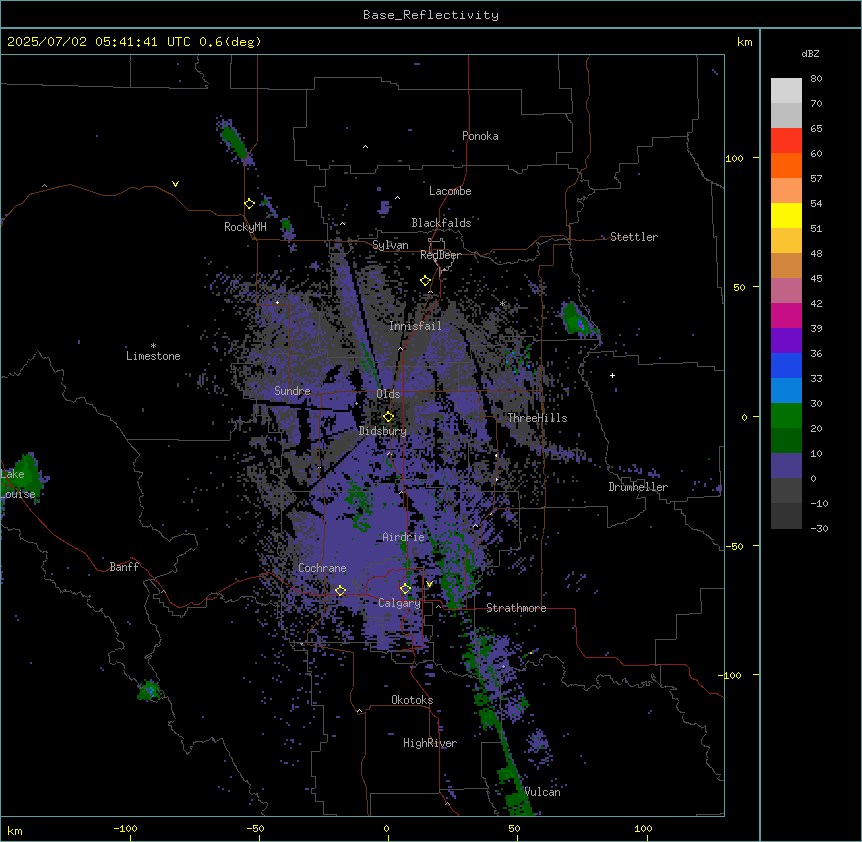Select the Drumheller label
The height and width of the screenshot is (842, 862).
coord(638,487)
